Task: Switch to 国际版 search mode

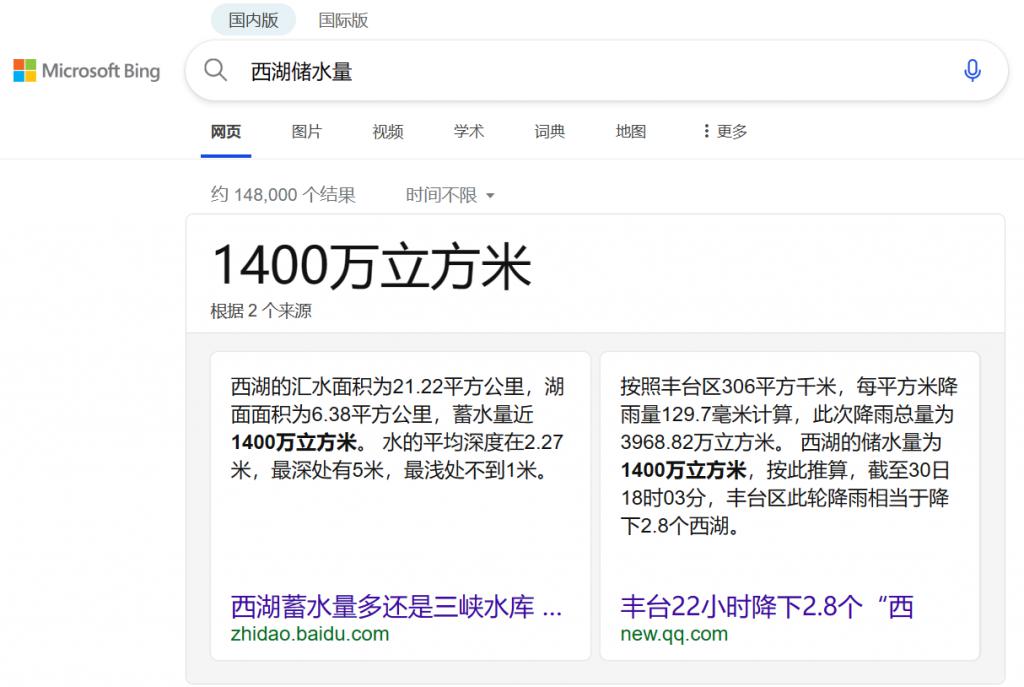Action: pyautogui.click(x=343, y=20)
